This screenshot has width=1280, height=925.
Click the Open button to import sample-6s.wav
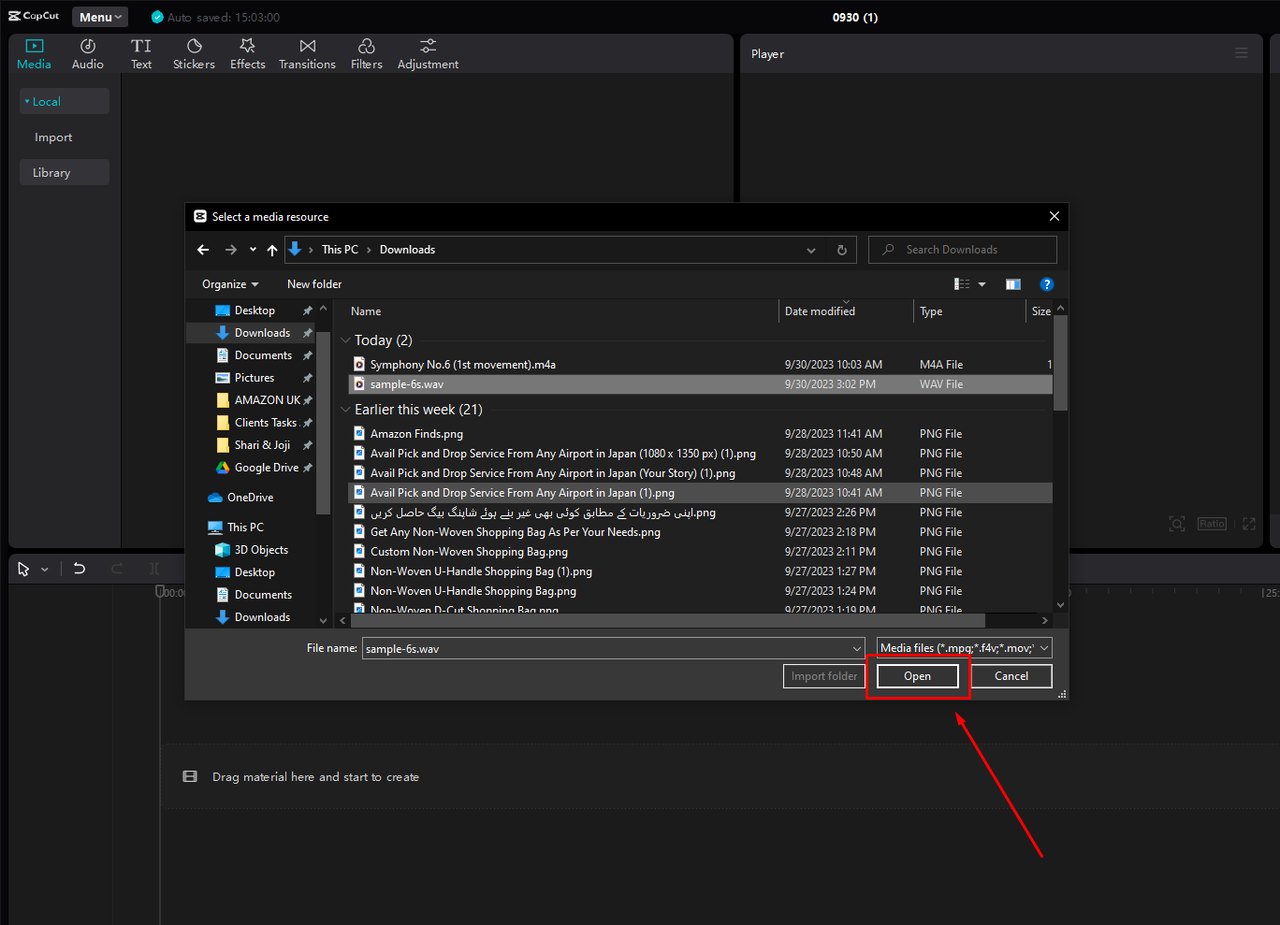point(915,675)
